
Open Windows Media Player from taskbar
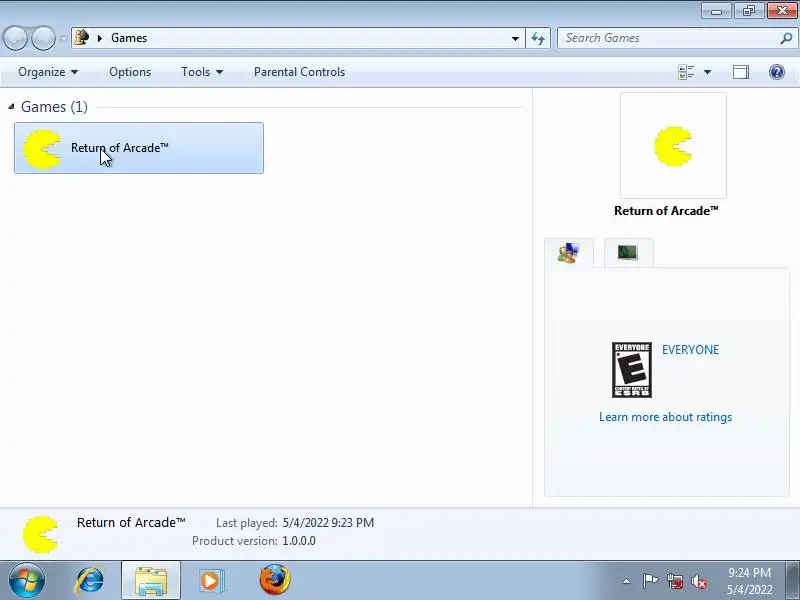211,581
